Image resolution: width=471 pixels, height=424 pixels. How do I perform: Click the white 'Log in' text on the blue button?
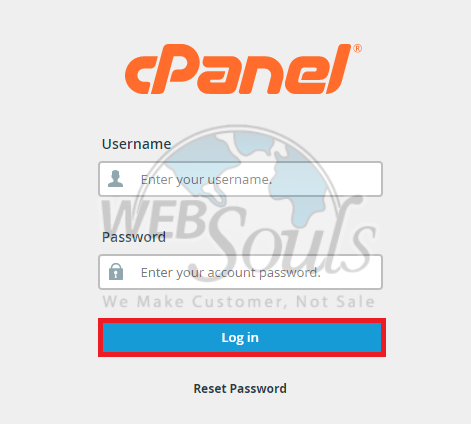[x=240, y=338]
